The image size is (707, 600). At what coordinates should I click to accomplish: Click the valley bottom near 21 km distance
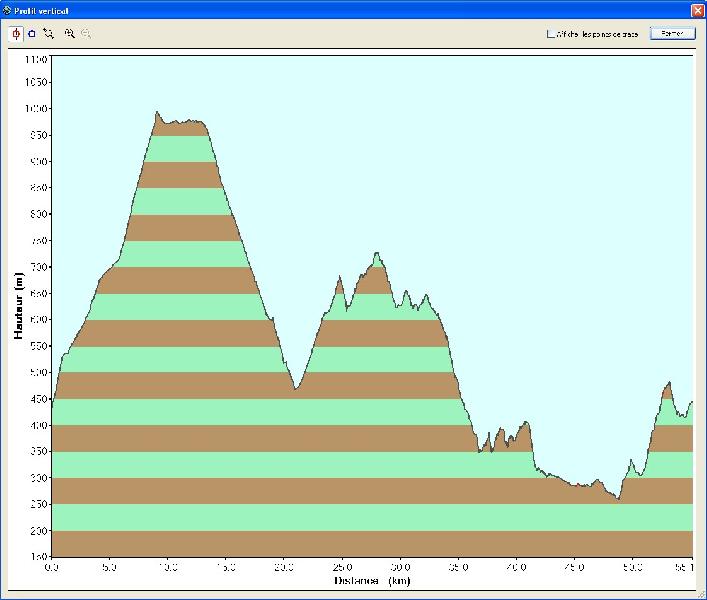(x=296, y=387)
